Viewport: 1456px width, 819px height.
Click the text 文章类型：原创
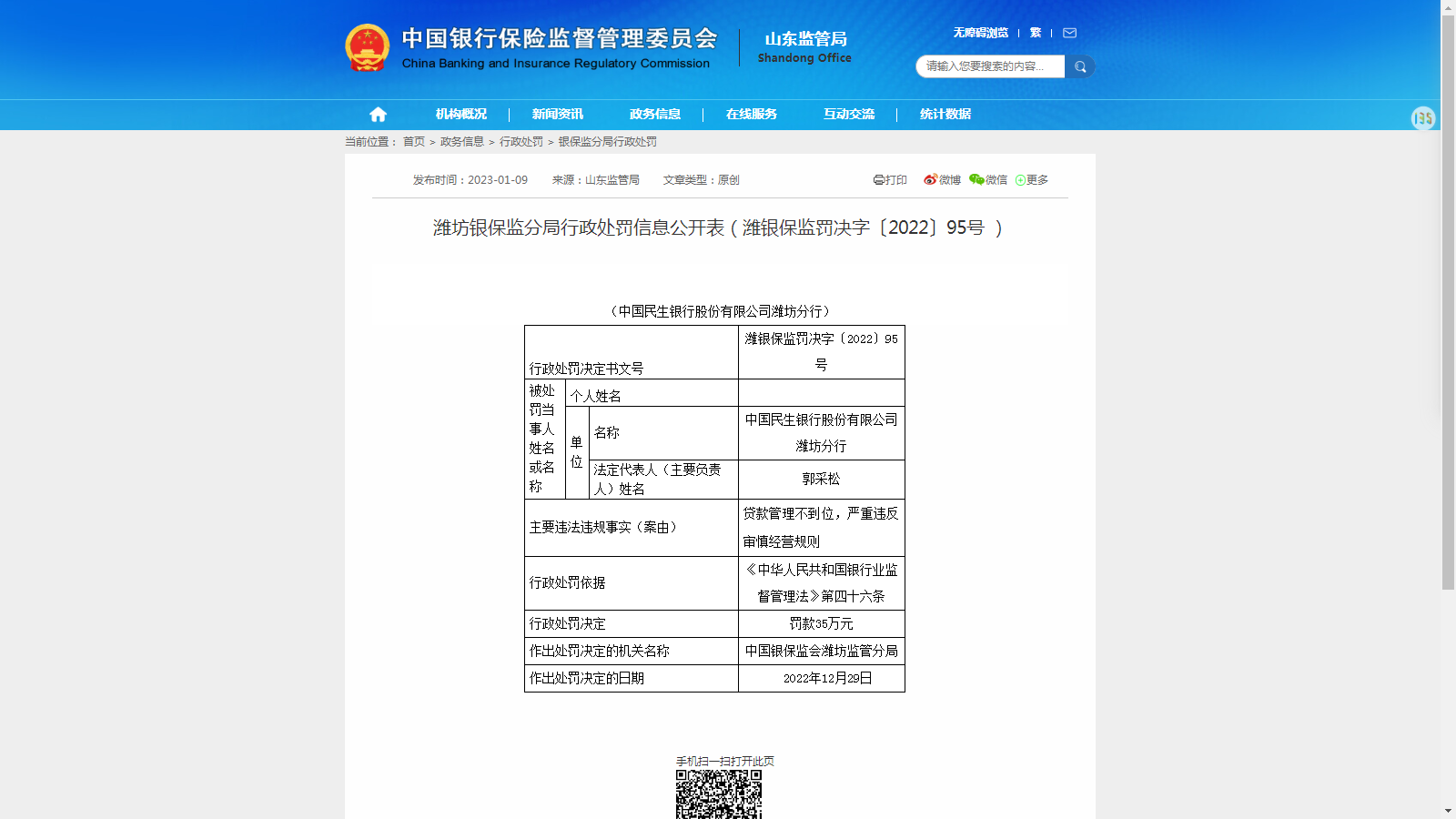pyautogui.click(x=702, y=180)
